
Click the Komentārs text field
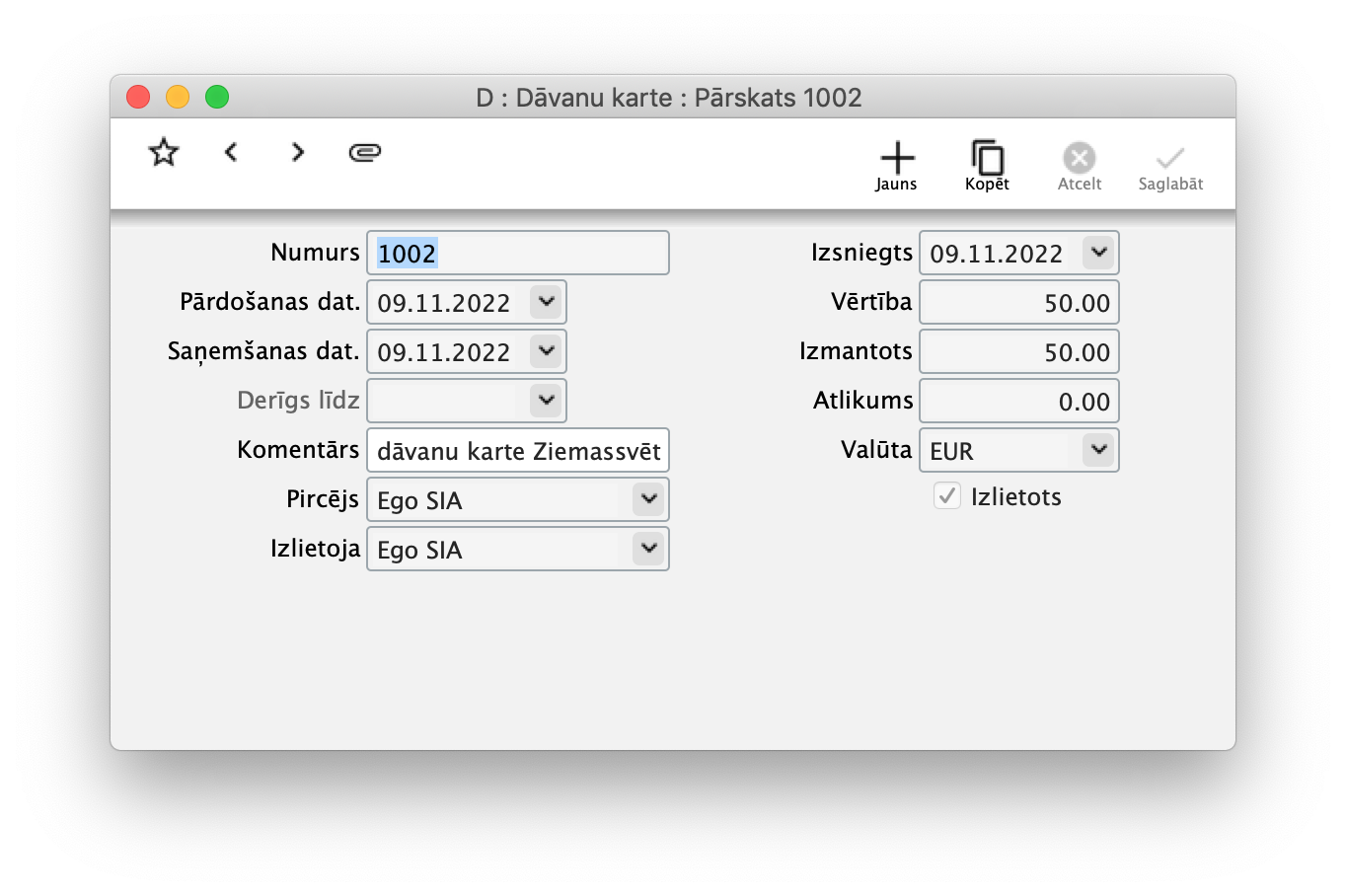tap(518, 450)
